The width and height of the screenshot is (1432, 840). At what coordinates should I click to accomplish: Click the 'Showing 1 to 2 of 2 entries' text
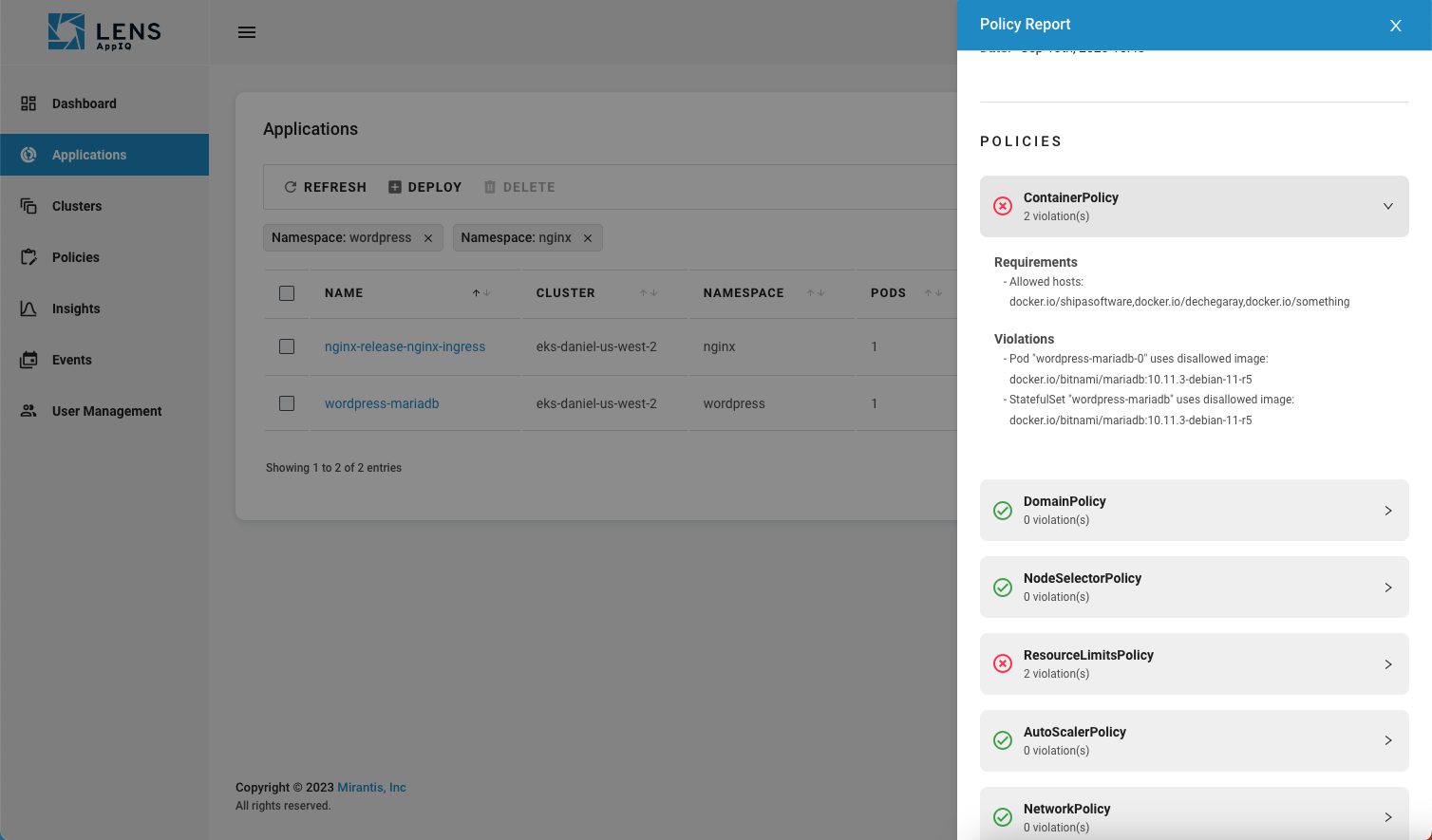click(x=333, y=468)
